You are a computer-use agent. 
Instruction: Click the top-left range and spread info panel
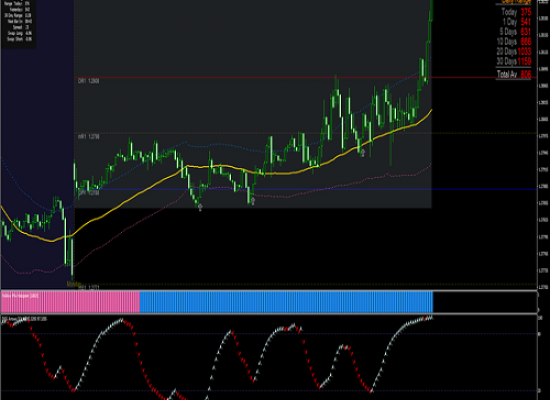click(18, 22)
